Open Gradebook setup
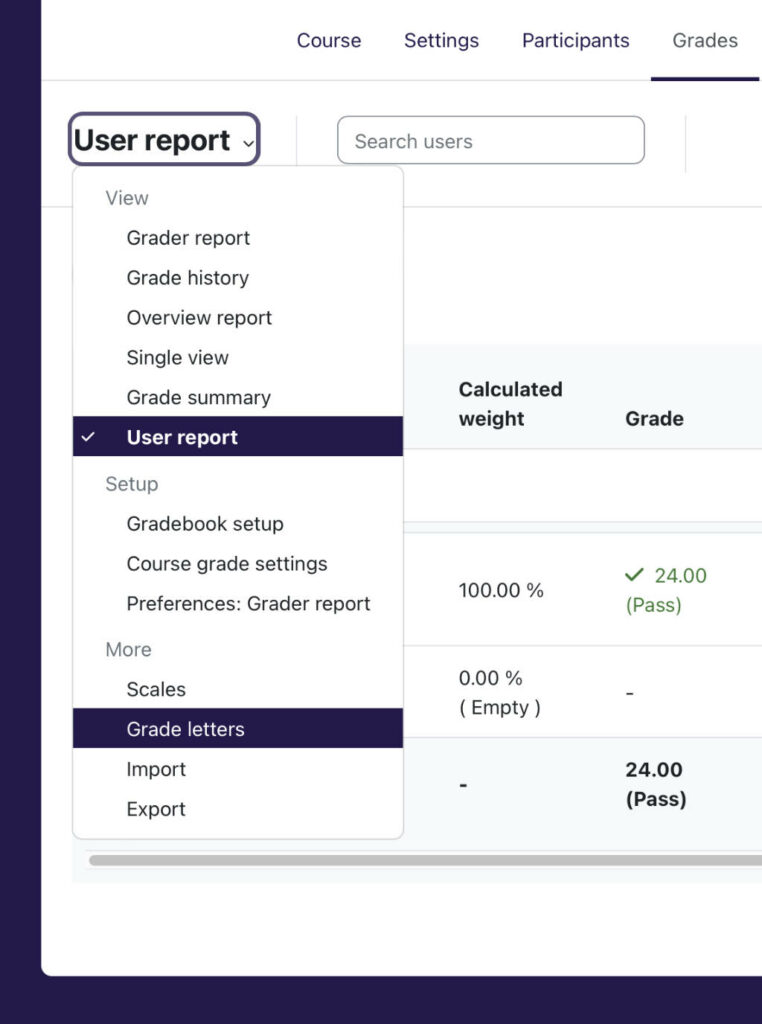 tap(205, 524)
